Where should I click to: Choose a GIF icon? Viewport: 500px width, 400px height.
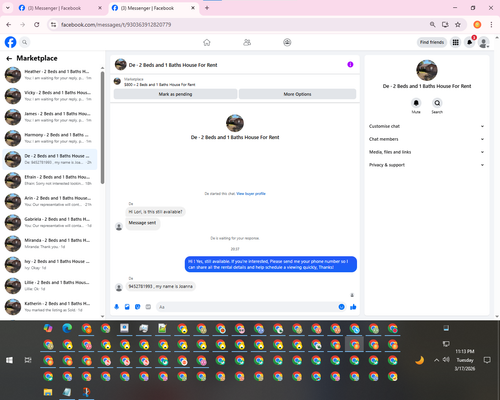148,307
